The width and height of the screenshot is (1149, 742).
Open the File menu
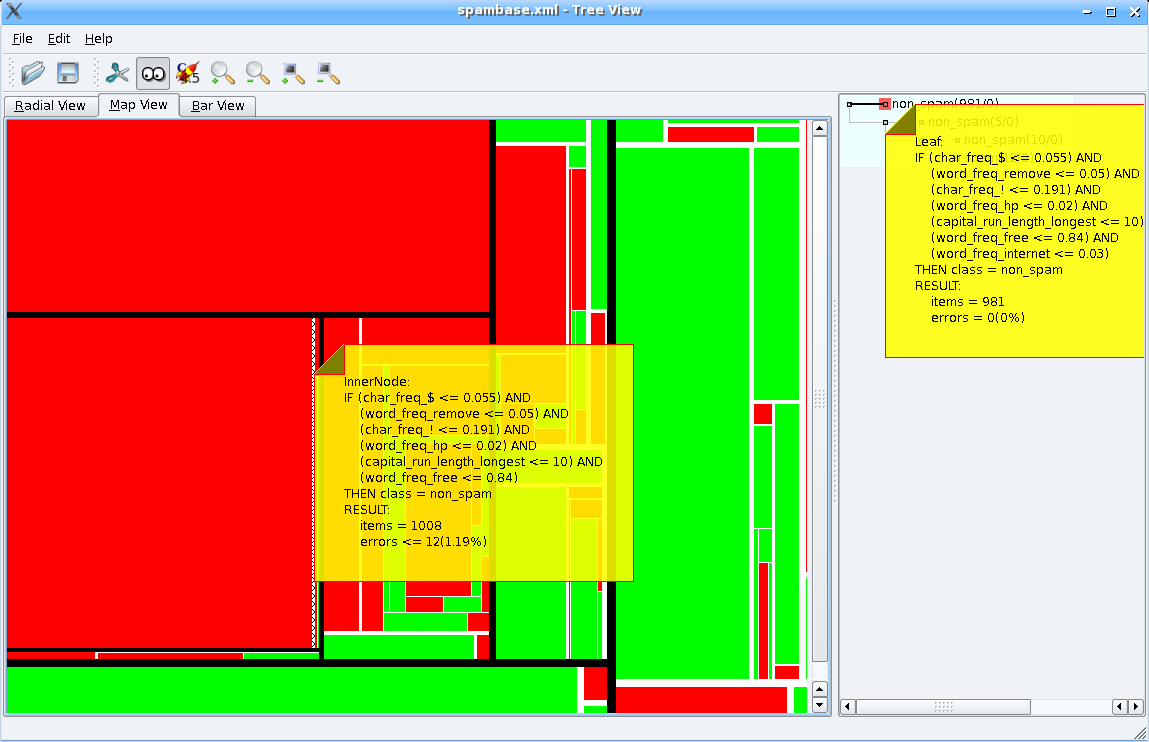click(23, 39)
